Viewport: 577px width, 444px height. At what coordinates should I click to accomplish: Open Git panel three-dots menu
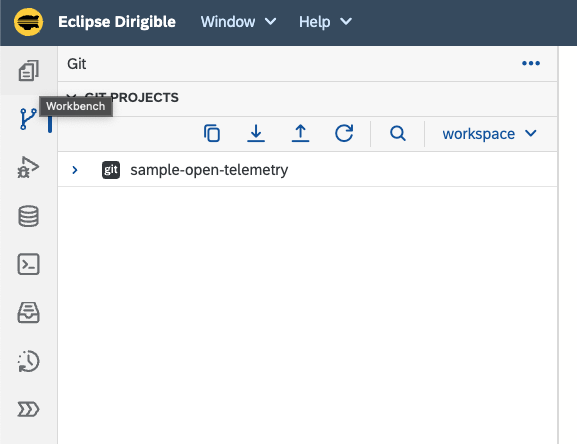(x=531, y=64)
